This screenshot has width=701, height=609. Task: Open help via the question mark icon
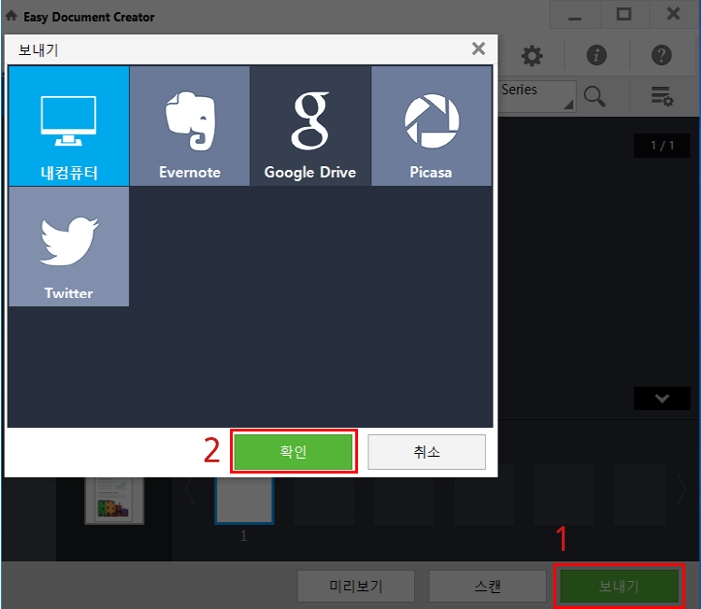pos(661,55)
